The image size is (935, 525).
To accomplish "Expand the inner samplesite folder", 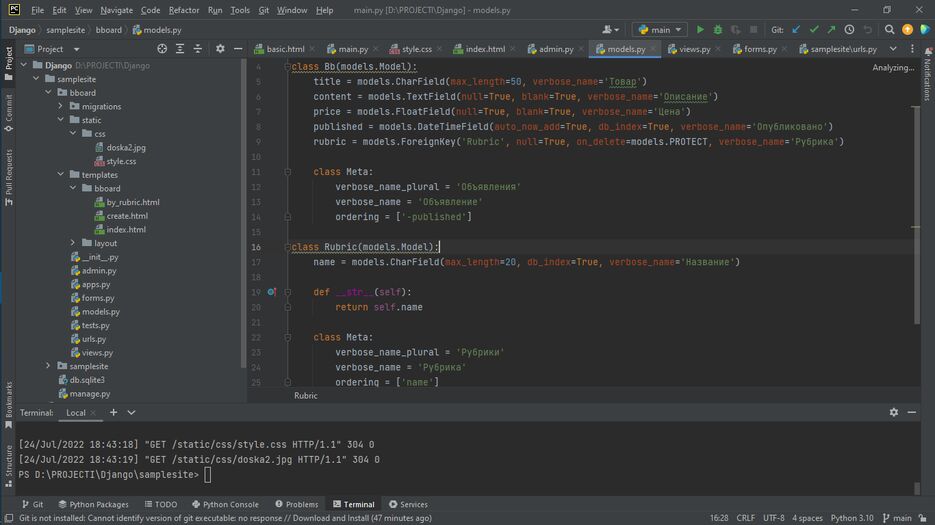I will [48, 366].
